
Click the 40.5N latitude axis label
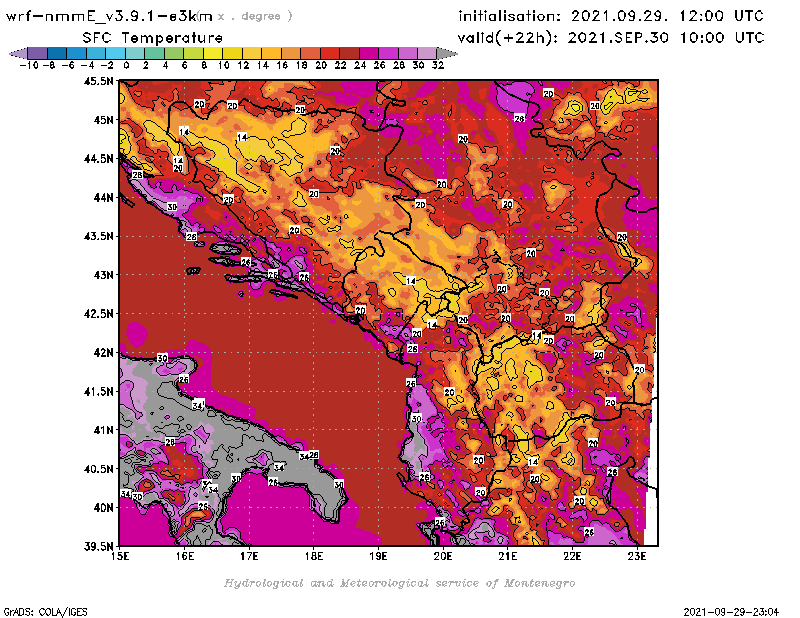98,469
